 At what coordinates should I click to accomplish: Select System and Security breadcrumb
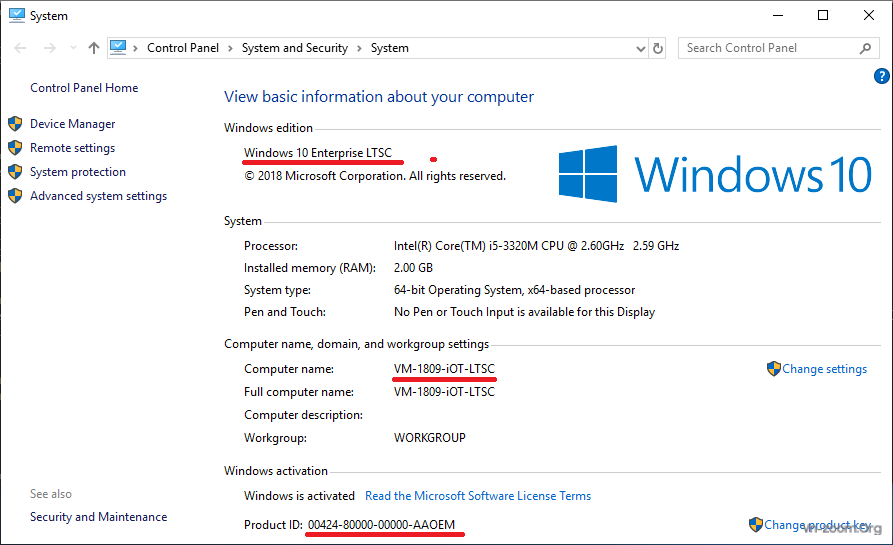(x=294, y=48)
